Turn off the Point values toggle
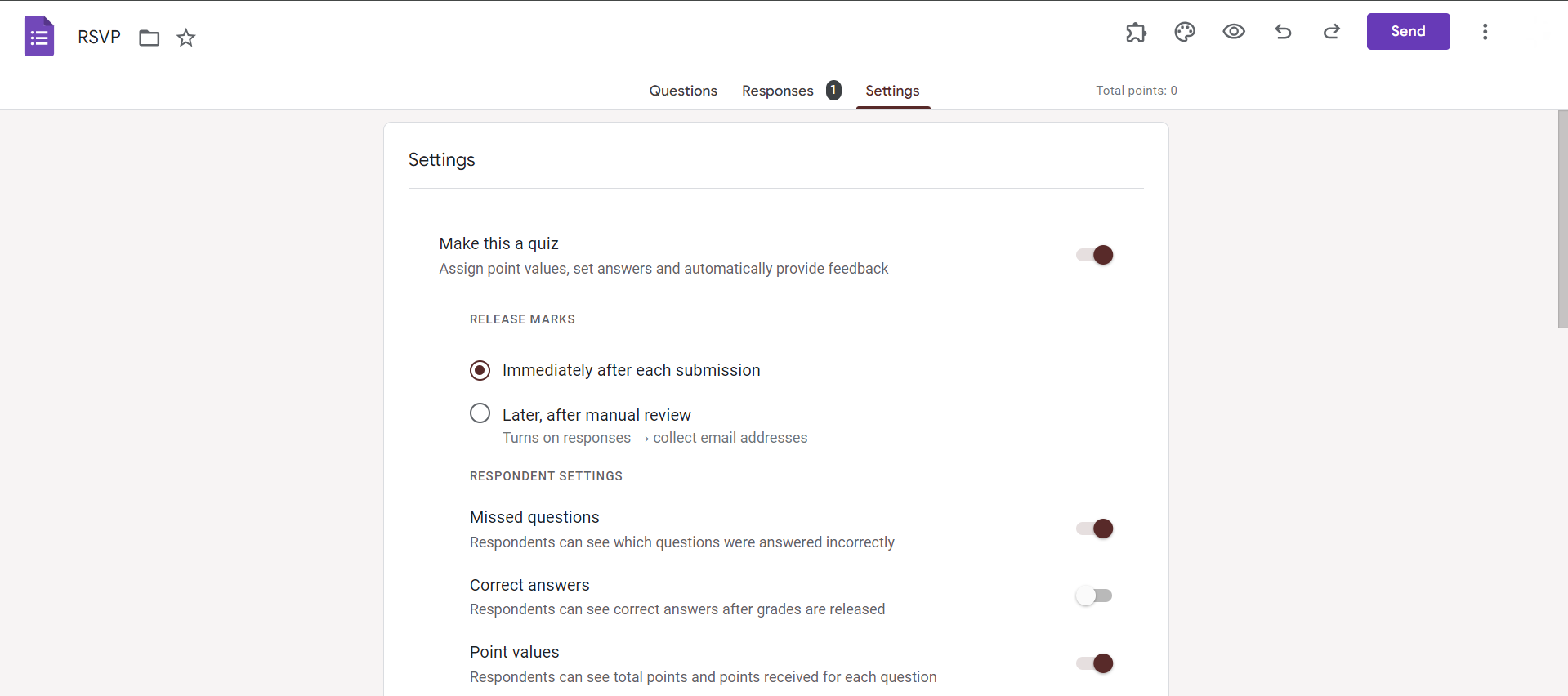This screenshot has width=1568, height=696. (x=1095, y=663)
